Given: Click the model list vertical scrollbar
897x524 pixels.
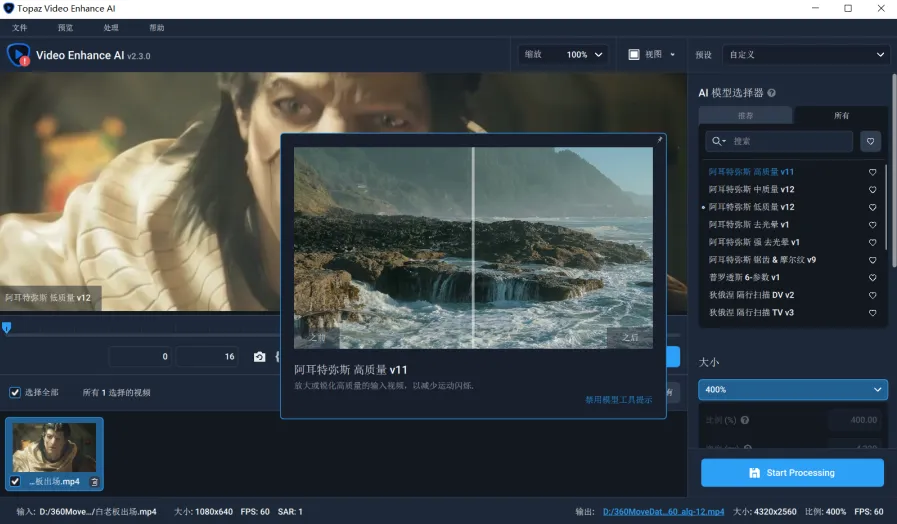Looking at the screenshot, I should (x=885, y=206).
